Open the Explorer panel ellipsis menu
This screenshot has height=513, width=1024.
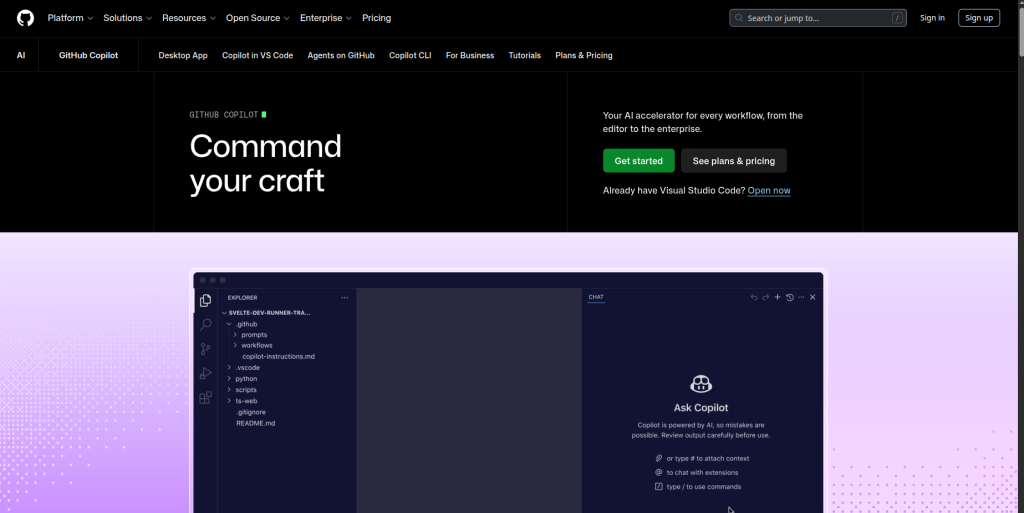345,298
